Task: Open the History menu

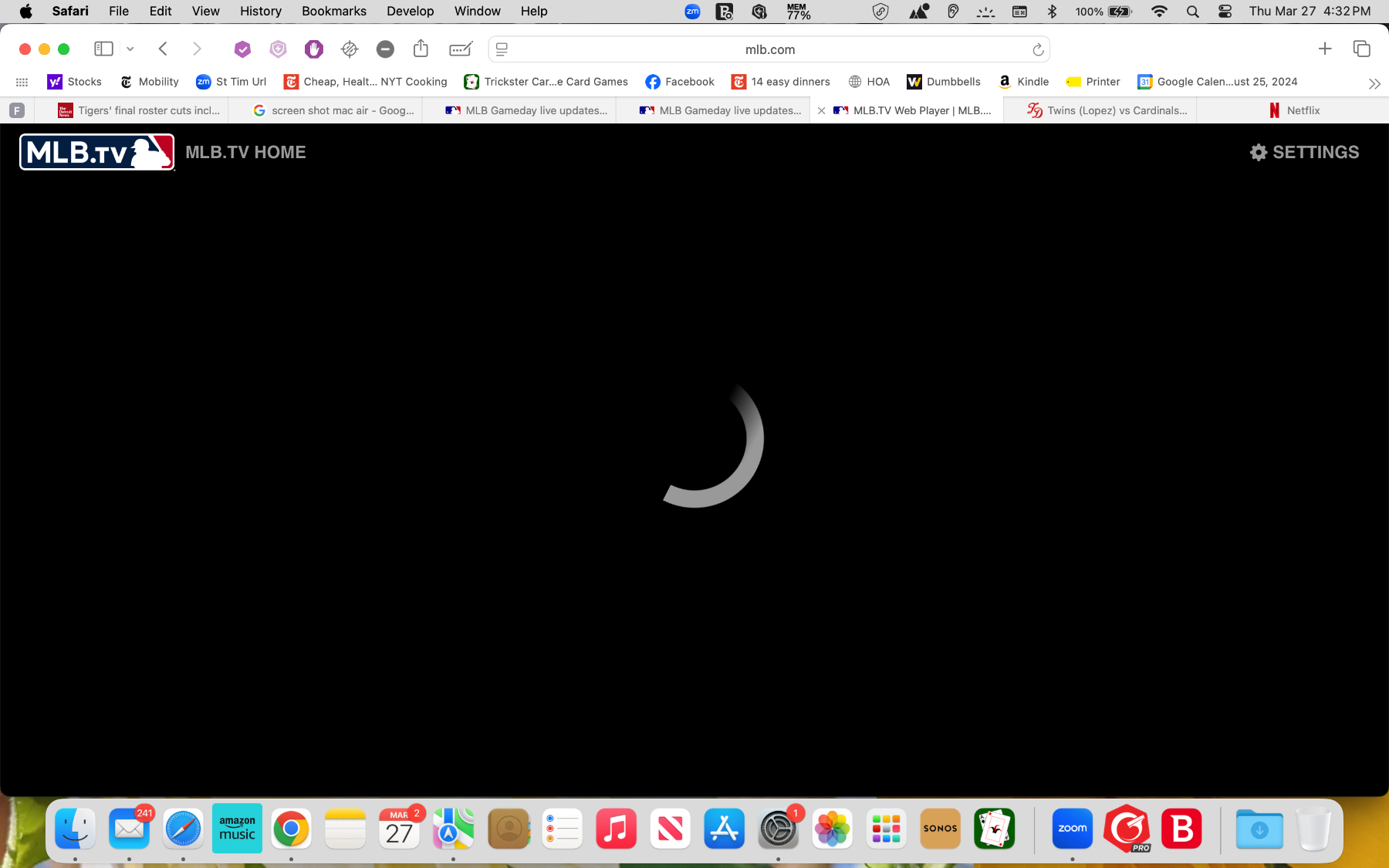Action: 260,12
